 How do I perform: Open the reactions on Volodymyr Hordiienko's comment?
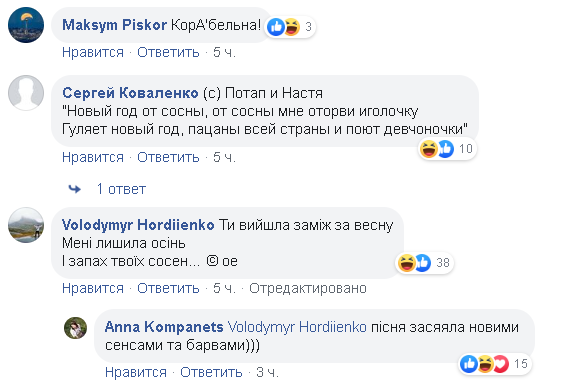click(424, 263)
